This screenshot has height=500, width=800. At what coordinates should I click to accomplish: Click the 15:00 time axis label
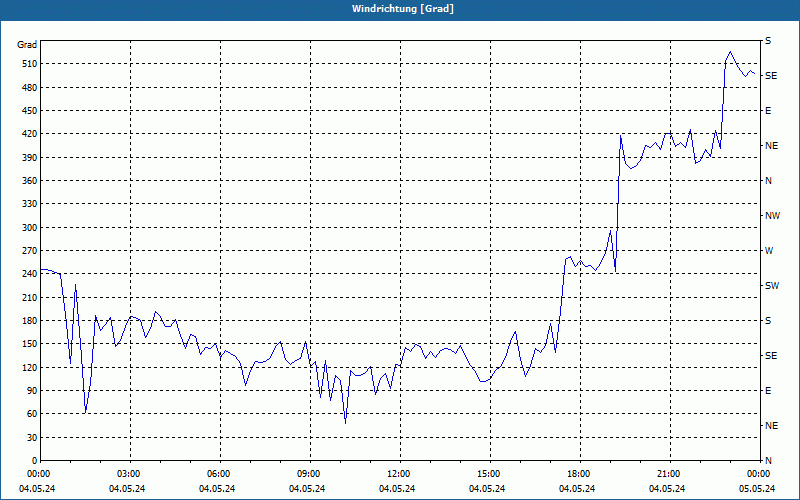[490, 474]
